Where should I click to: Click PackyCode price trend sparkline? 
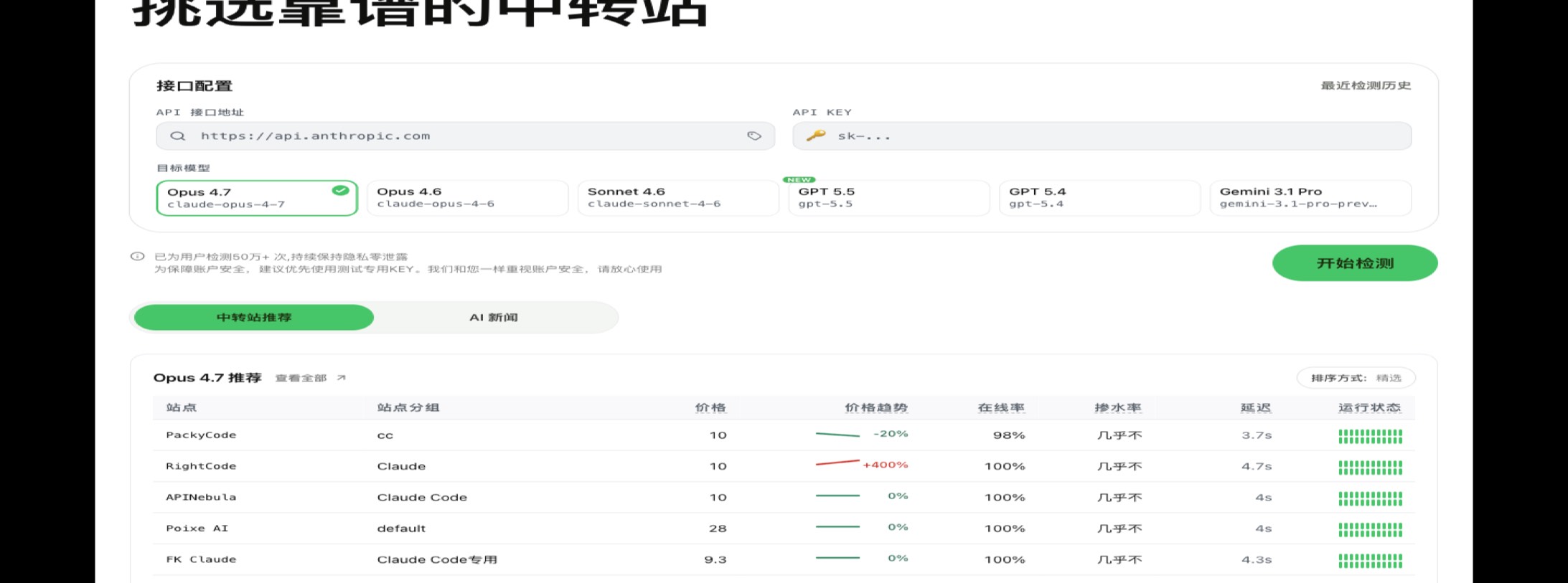(837, 435)
